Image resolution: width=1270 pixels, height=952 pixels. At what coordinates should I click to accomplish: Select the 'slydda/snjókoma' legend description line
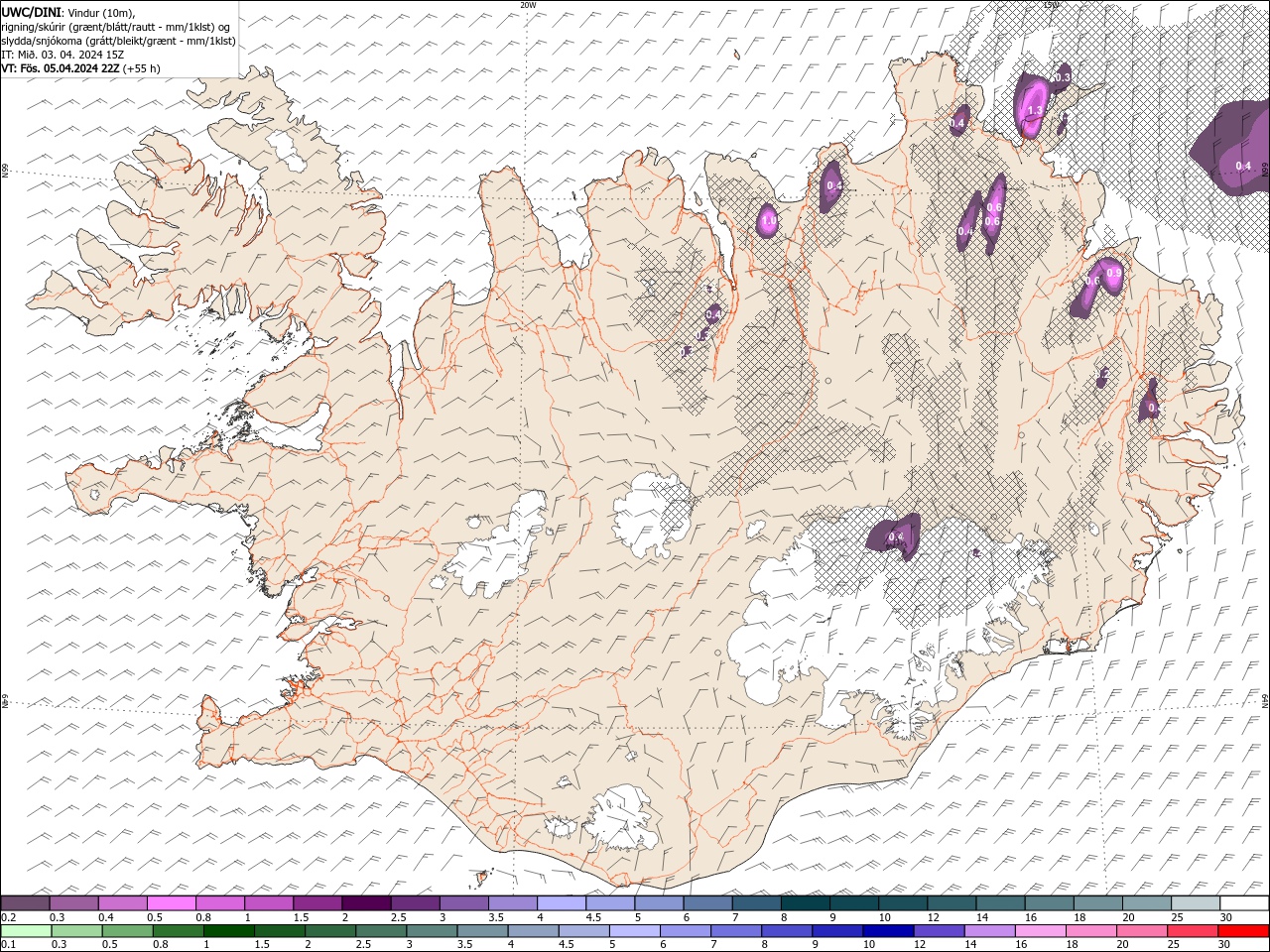pos(119,40)
